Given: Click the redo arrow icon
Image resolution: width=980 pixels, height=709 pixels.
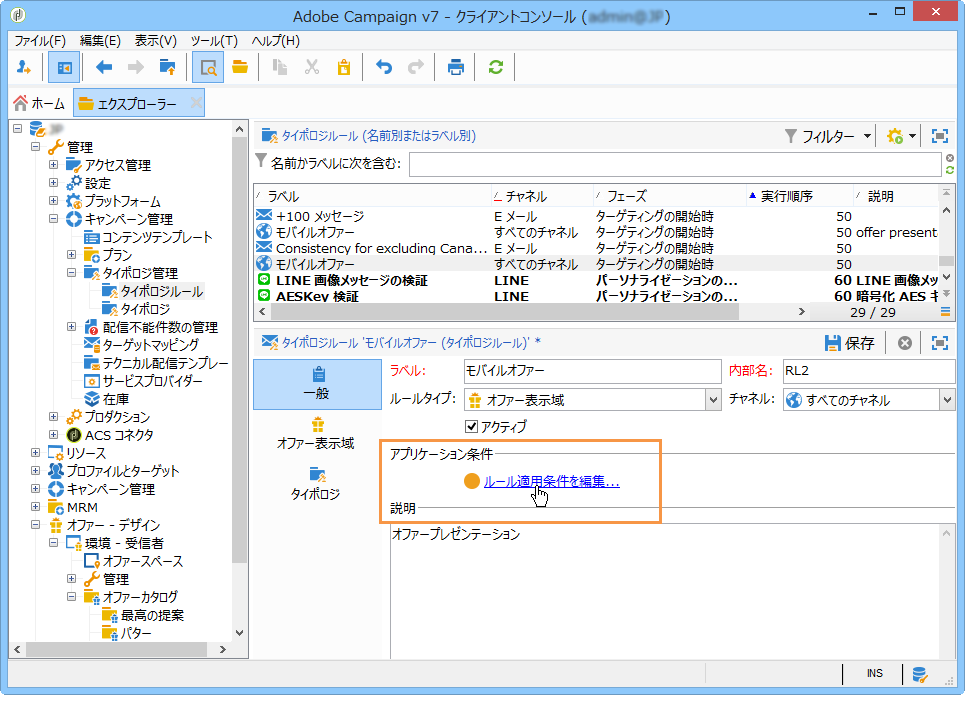Looking at the screenshot, I should (x=416, y=68).
